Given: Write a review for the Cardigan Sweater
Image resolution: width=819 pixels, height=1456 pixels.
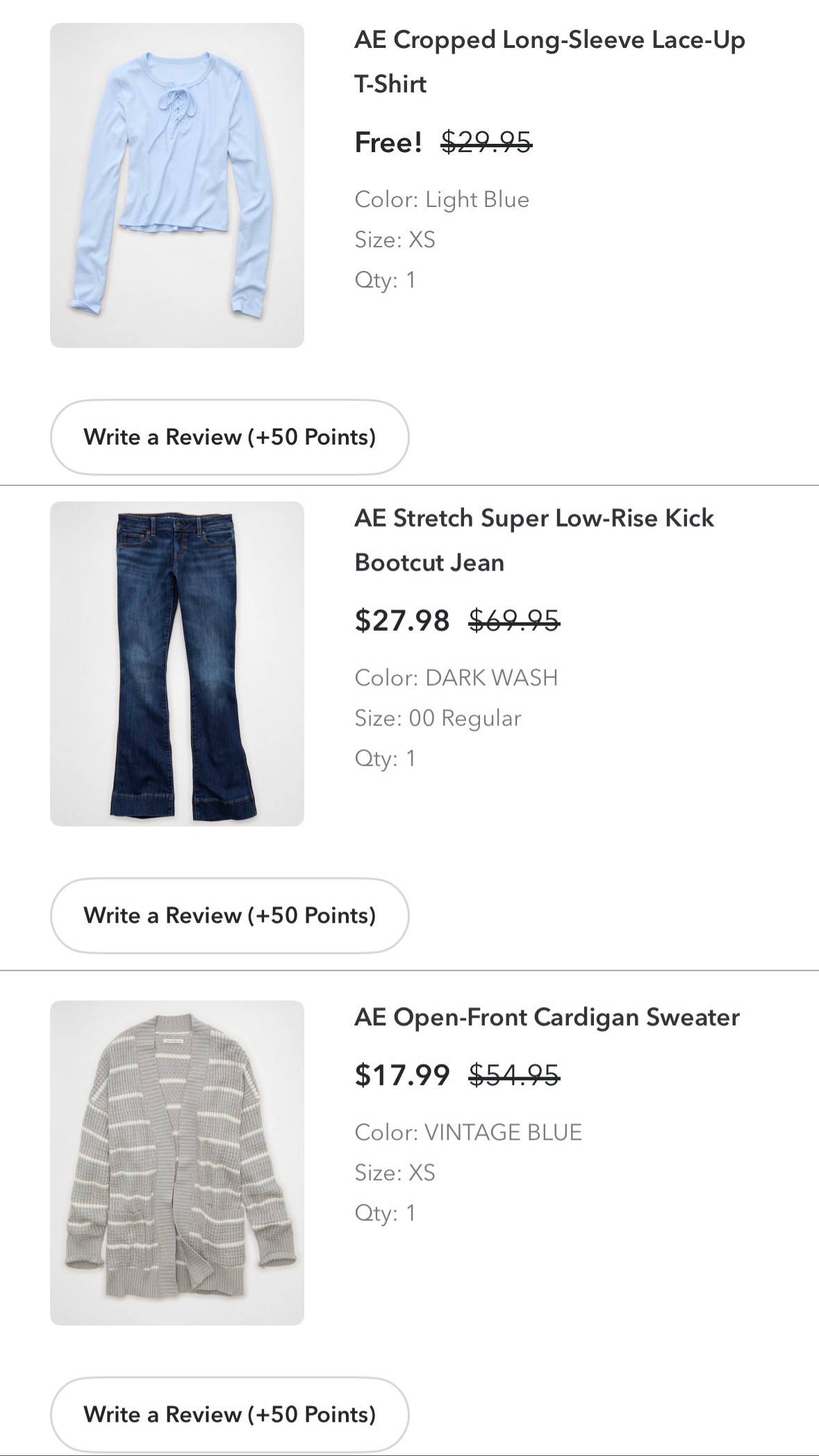Looking at the screenshot, I should (x=229, y=1414).
